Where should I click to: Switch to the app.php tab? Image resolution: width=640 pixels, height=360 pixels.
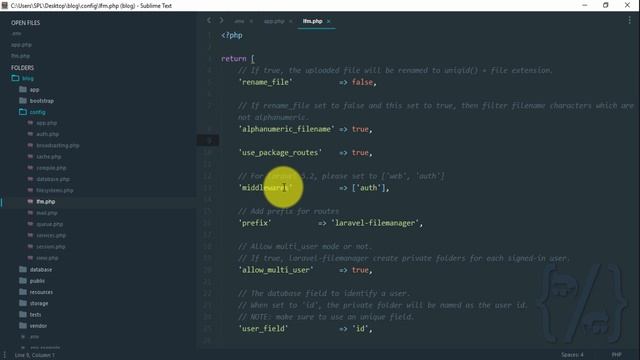tap(274, 21)
